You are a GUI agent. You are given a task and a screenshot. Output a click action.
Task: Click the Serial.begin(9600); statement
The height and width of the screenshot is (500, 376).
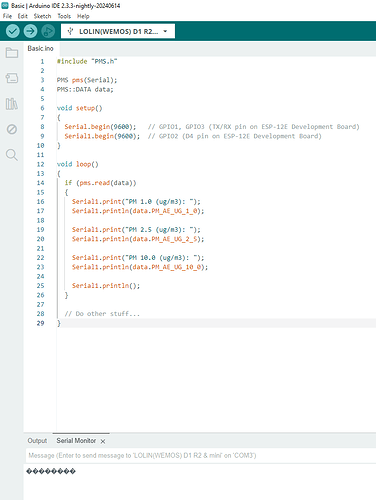click(x=100, y=127)
